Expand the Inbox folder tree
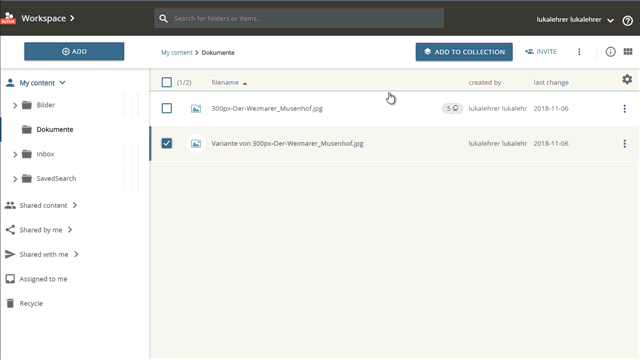Screen dimensions: 640x360 [15, 154]
